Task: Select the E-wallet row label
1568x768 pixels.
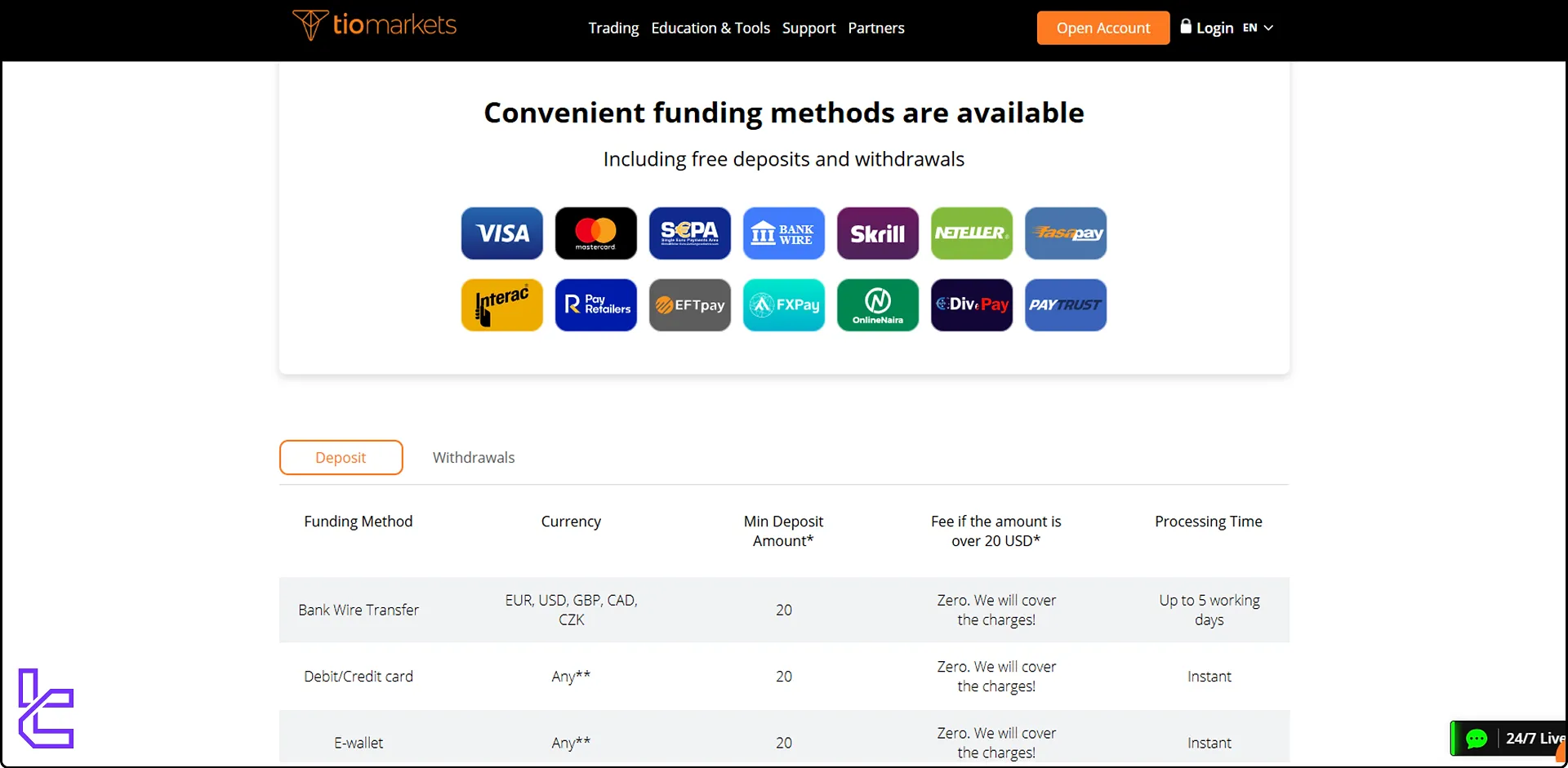Action: (359, 744)
